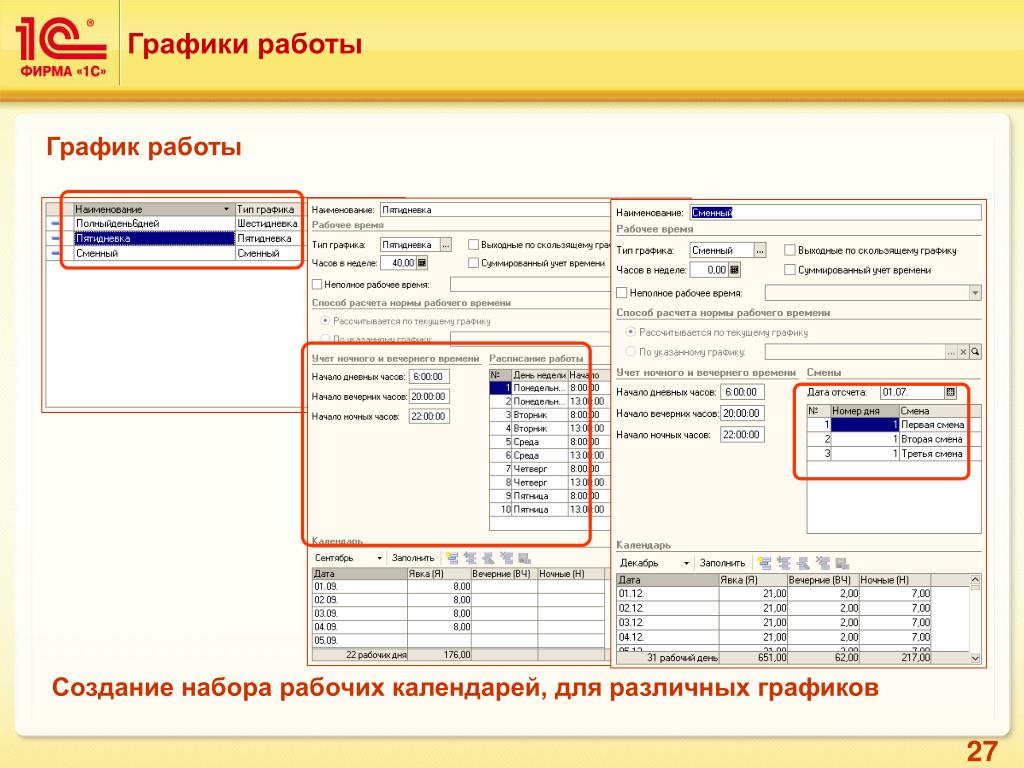
Task: Toggle Неполное рабочее время in Сменный form
Action: (x=622, y=293)
